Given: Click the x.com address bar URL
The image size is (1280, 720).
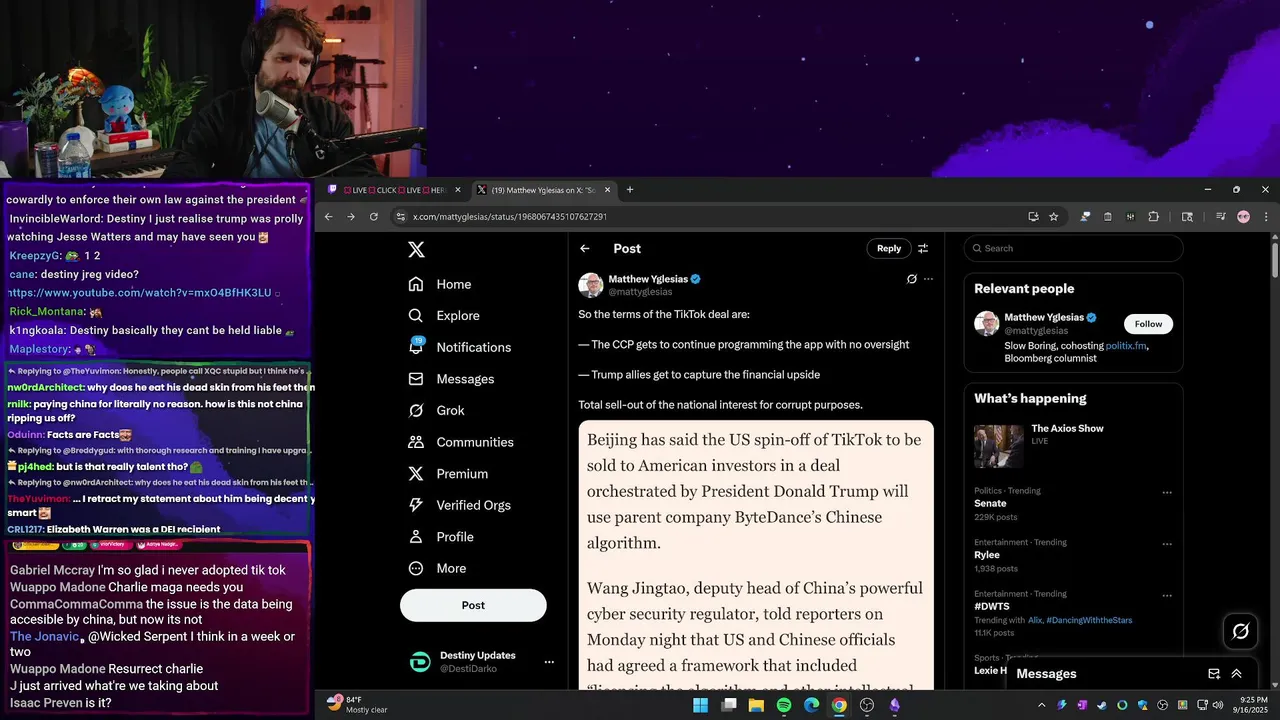Looking at the screenshot, I should (510, 217).
